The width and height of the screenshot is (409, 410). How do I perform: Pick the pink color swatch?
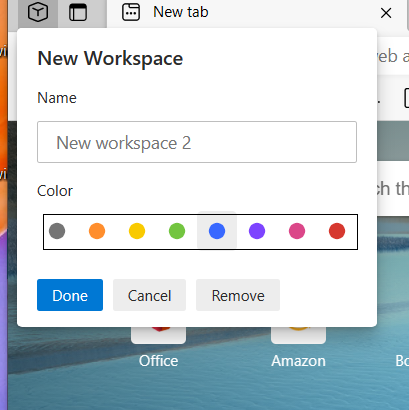click(x=297, y=231)
